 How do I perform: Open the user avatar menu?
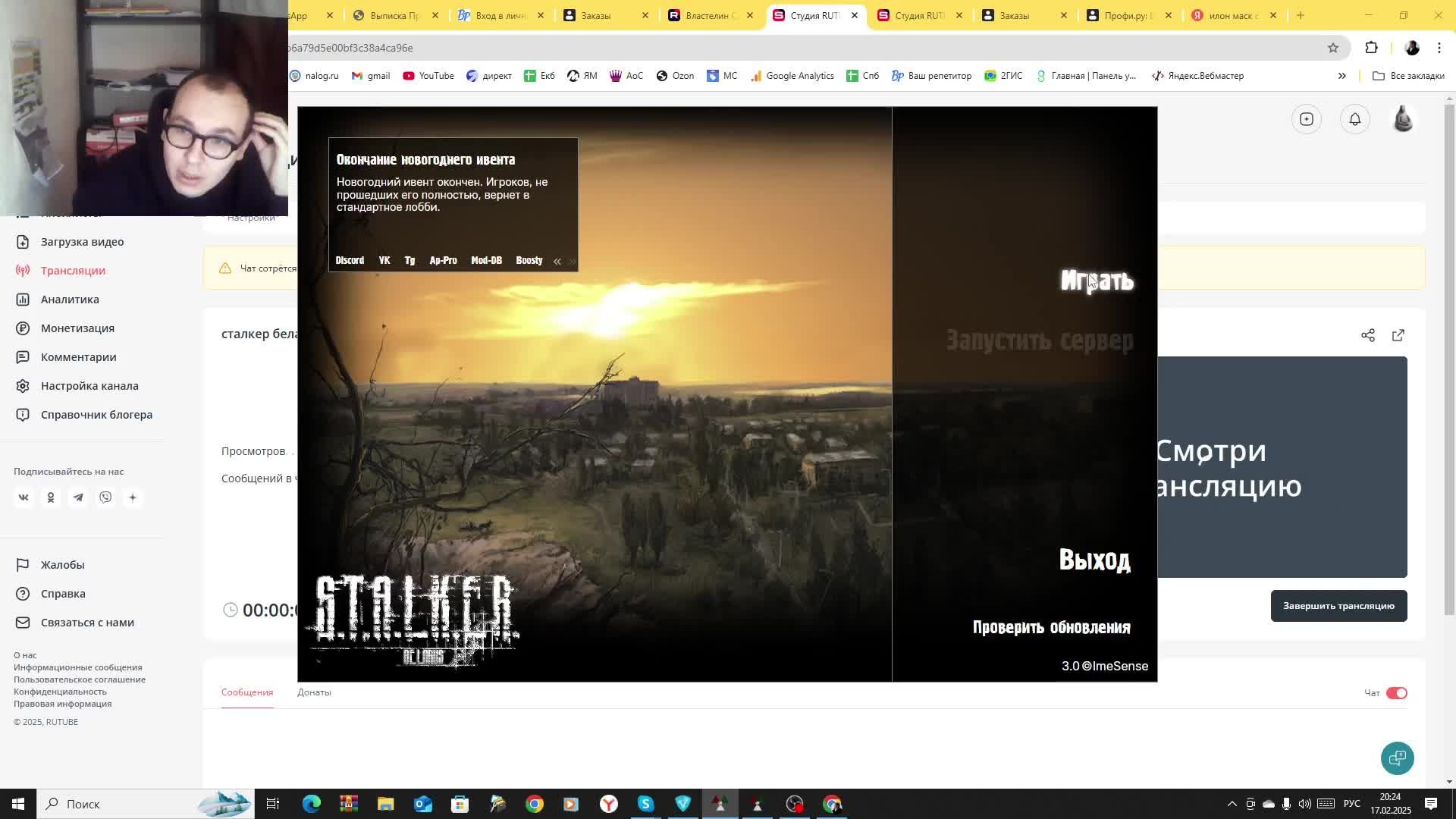1403,119
